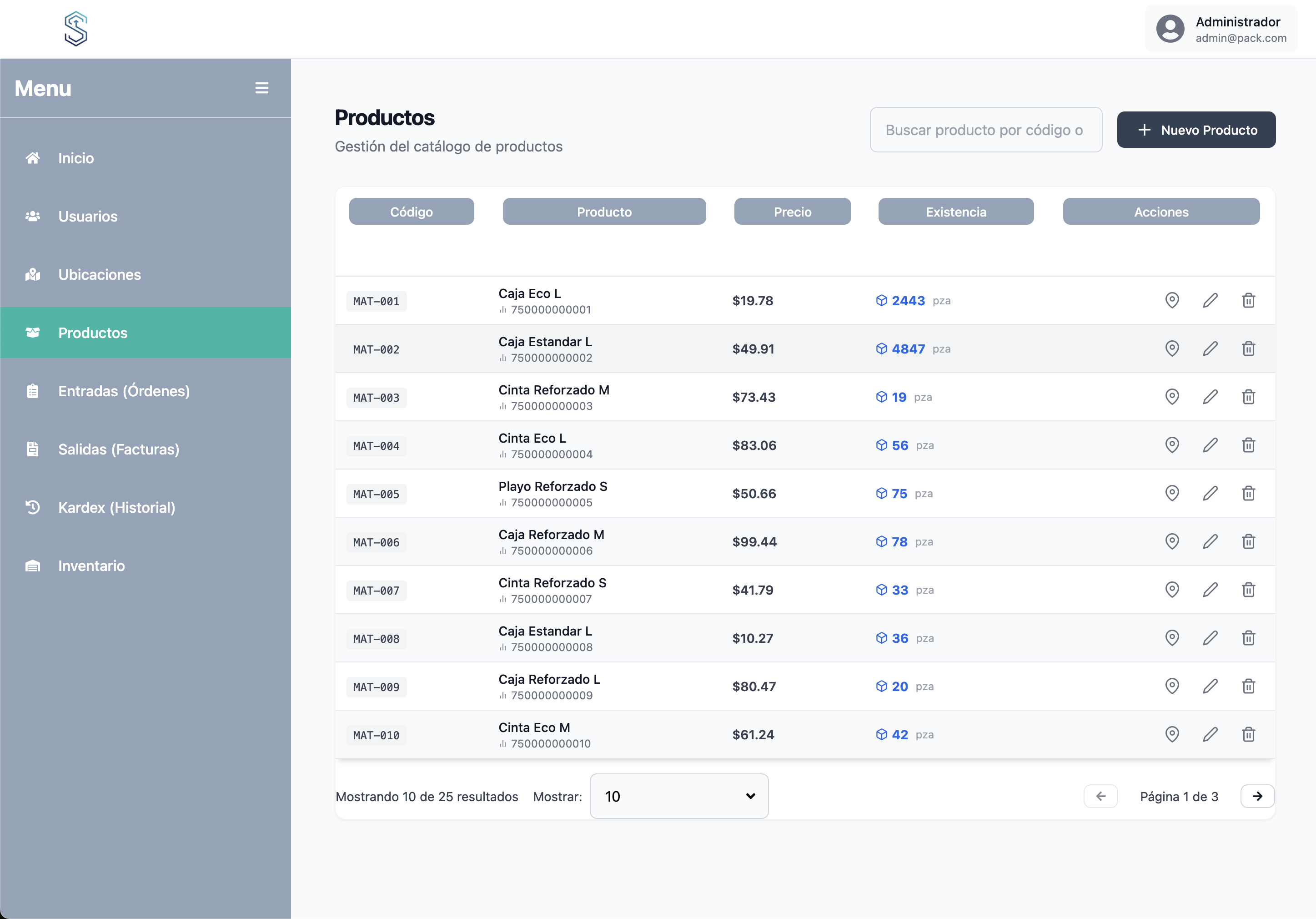1316x919 pixels.
Task: Open location pin for Caja Reforzado M
Action: coord(1171,541)
